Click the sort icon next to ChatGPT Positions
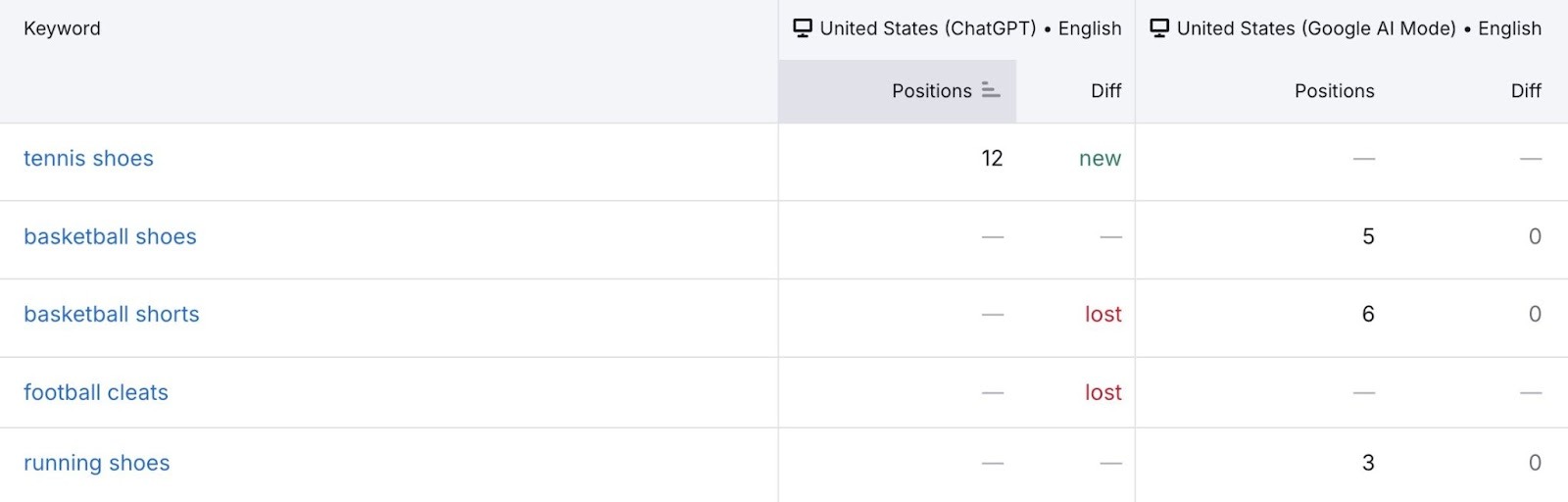Viewport: 1568px width, 502px height. coord(991,91)
